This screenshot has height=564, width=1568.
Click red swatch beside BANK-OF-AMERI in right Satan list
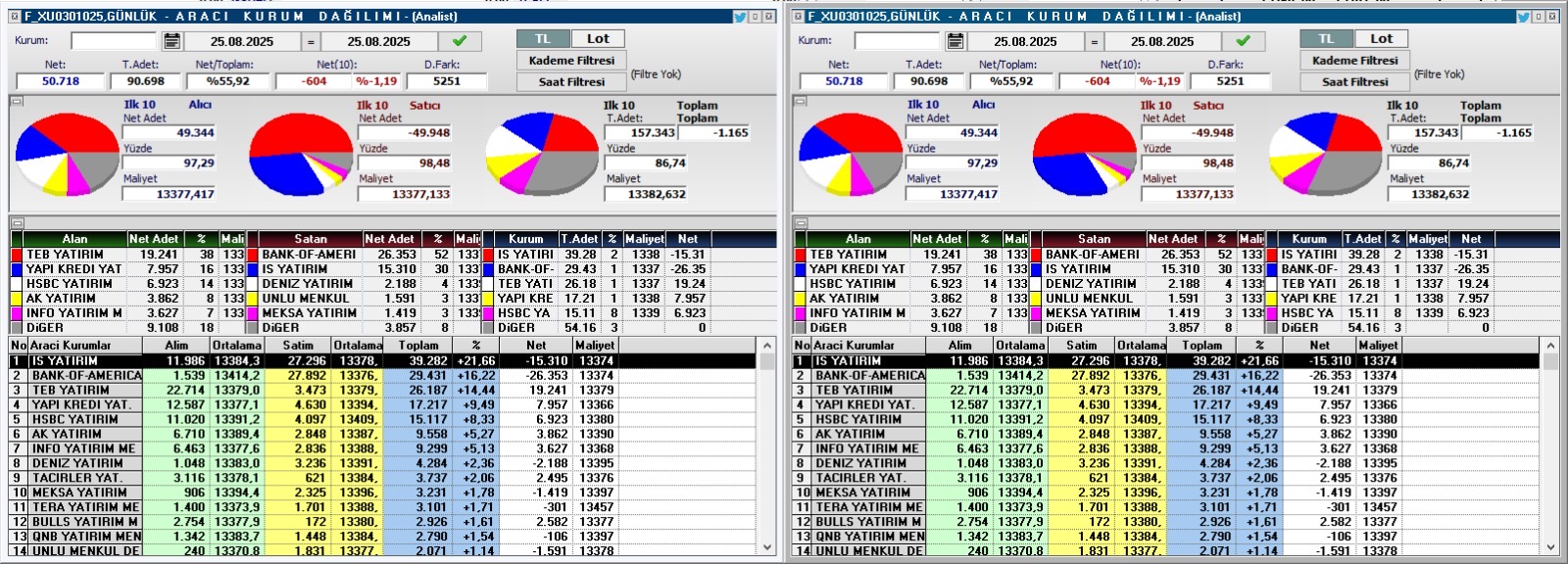pyautogui.click(x=1037, y=255)
